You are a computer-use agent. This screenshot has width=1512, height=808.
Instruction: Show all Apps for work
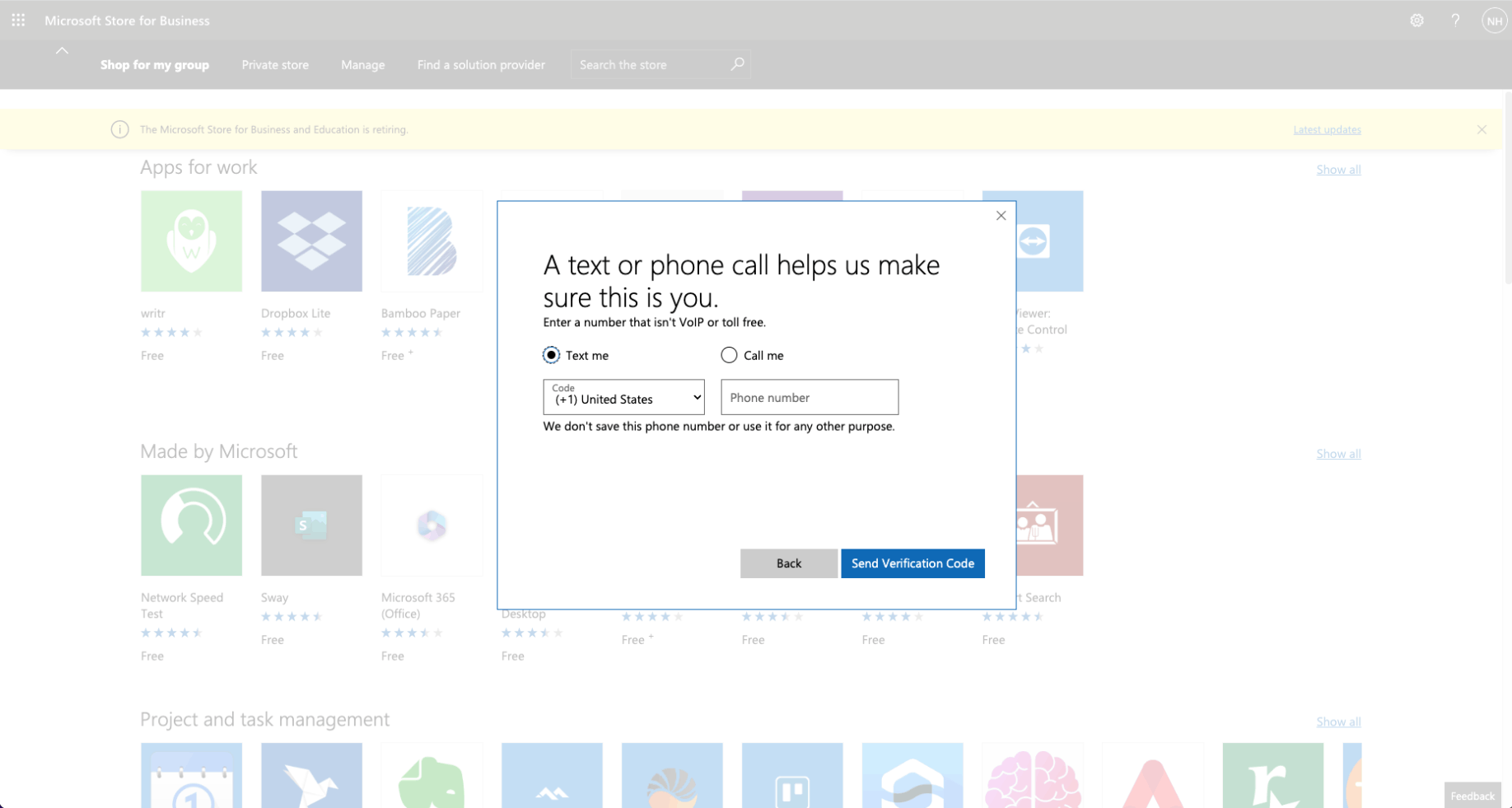pyautogui.click(x=1338, y=170)
